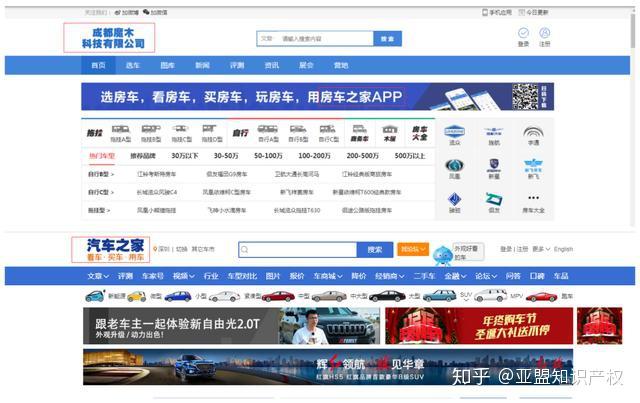This screenshot has width=640, height=403.
Task: Expand the 经销商 dropdown menu
Action: [390, 276]
